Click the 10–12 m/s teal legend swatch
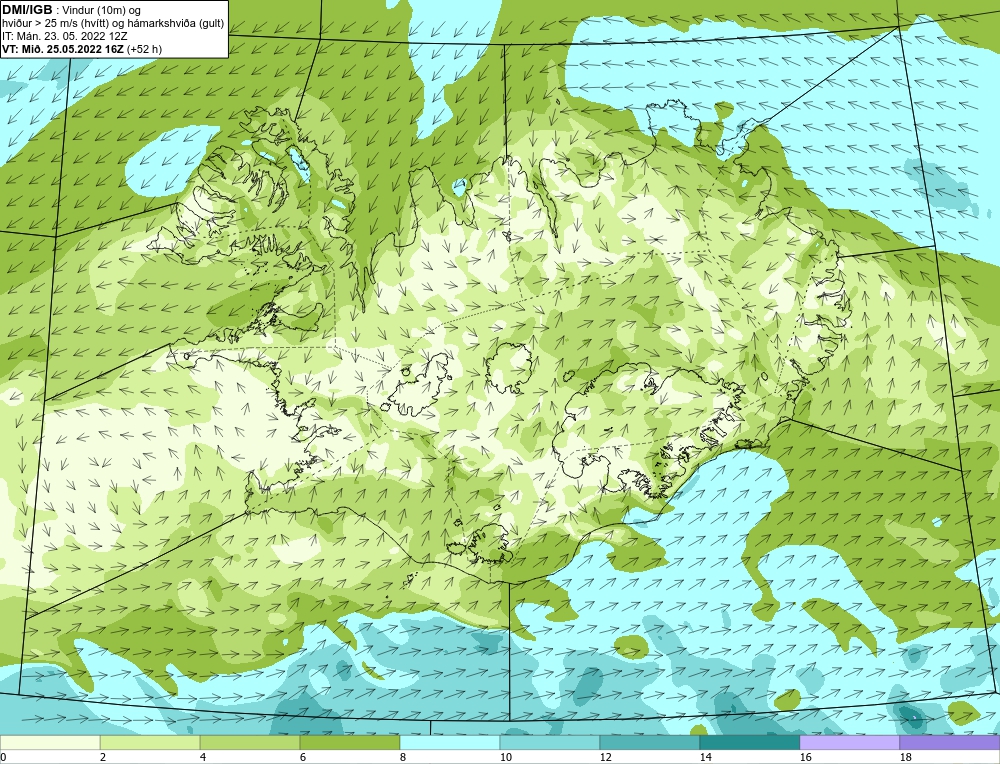Image resolution: width=1000 pixels, height=764 pixels. pyautogui.click(x=550, y=742)
